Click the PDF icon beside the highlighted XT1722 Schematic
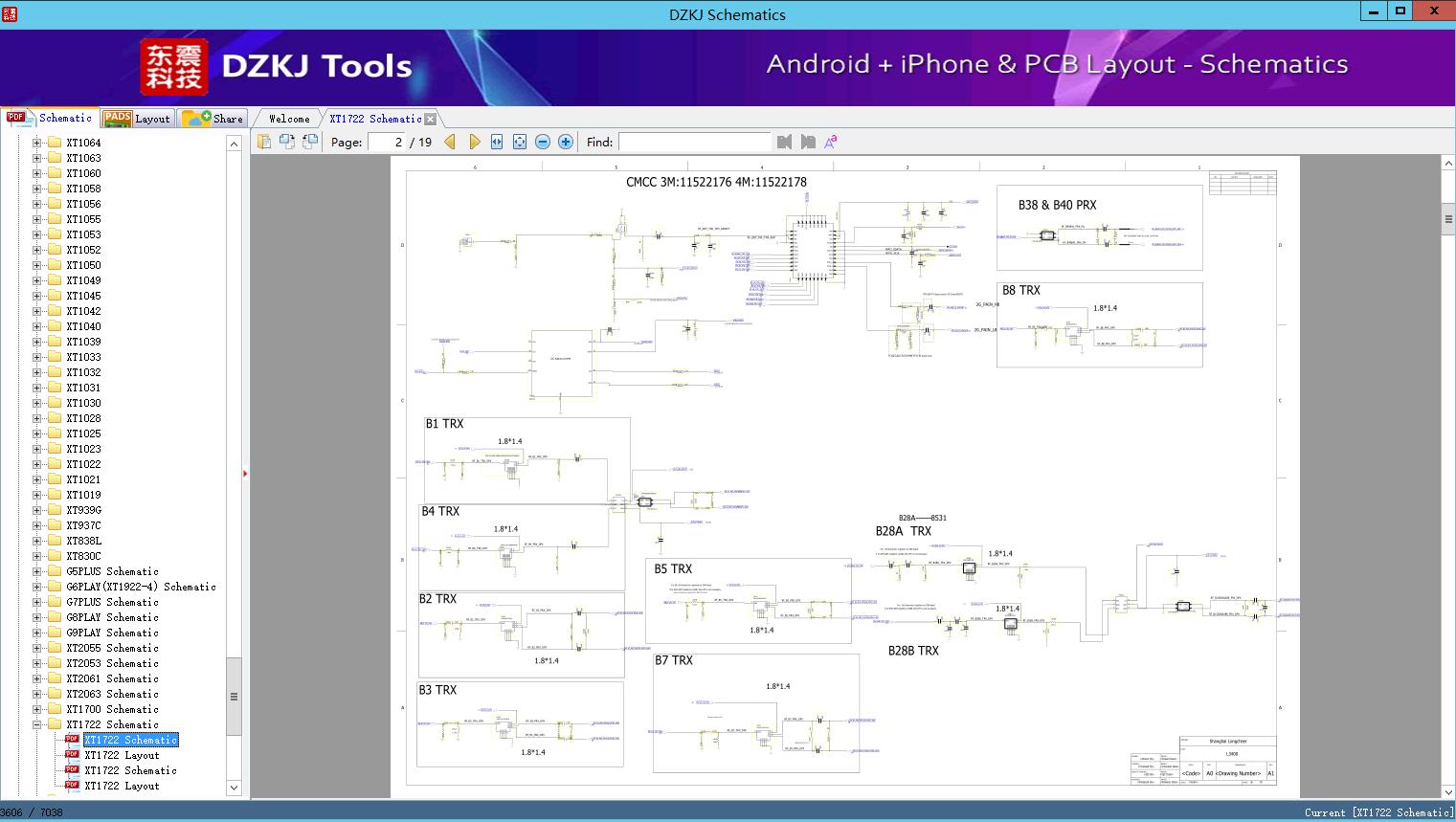 click(72, 740)
